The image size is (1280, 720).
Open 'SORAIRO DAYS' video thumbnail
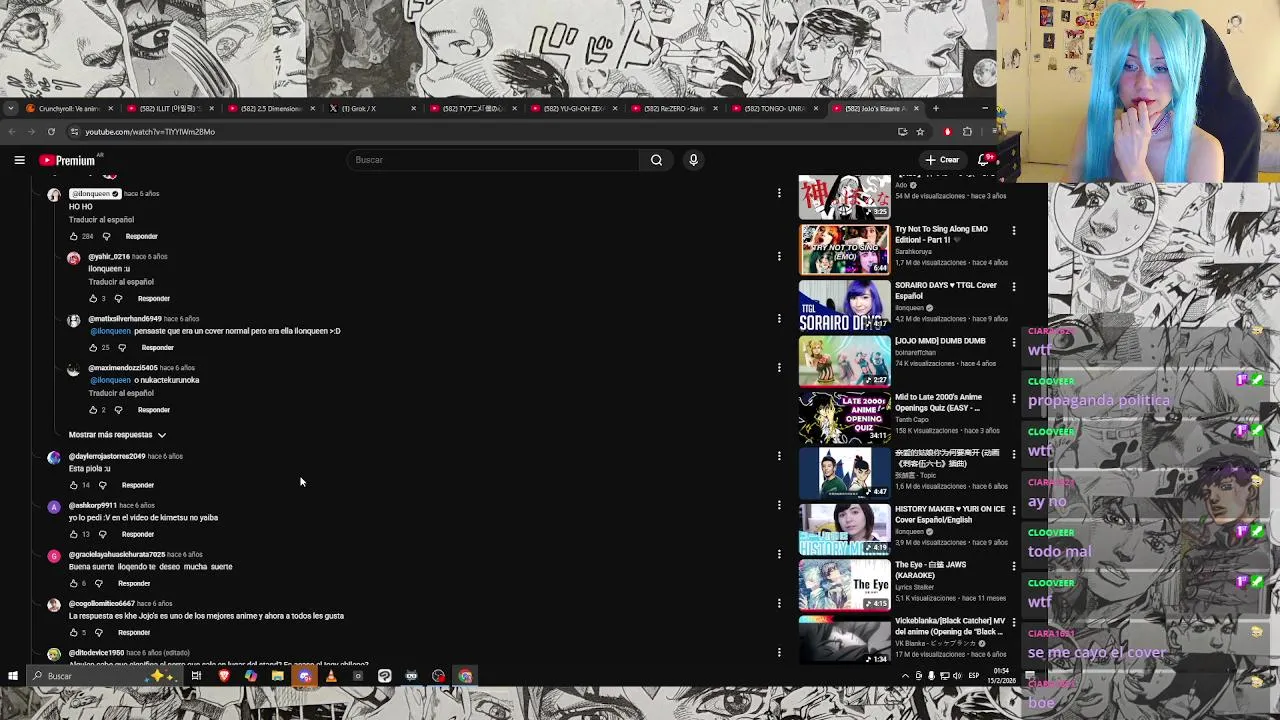[844, 305]
